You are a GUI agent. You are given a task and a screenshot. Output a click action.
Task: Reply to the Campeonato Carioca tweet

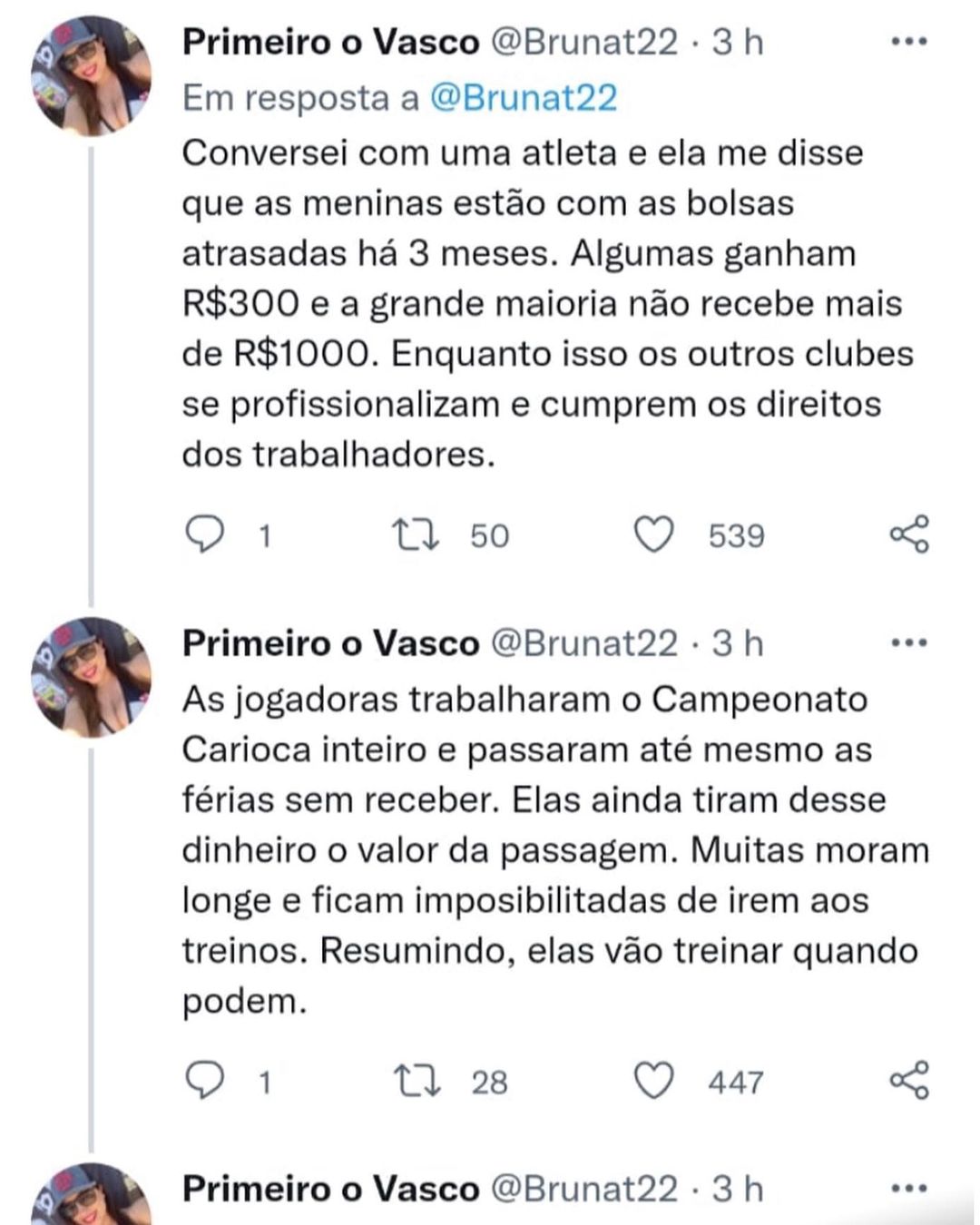[204, 1081]
